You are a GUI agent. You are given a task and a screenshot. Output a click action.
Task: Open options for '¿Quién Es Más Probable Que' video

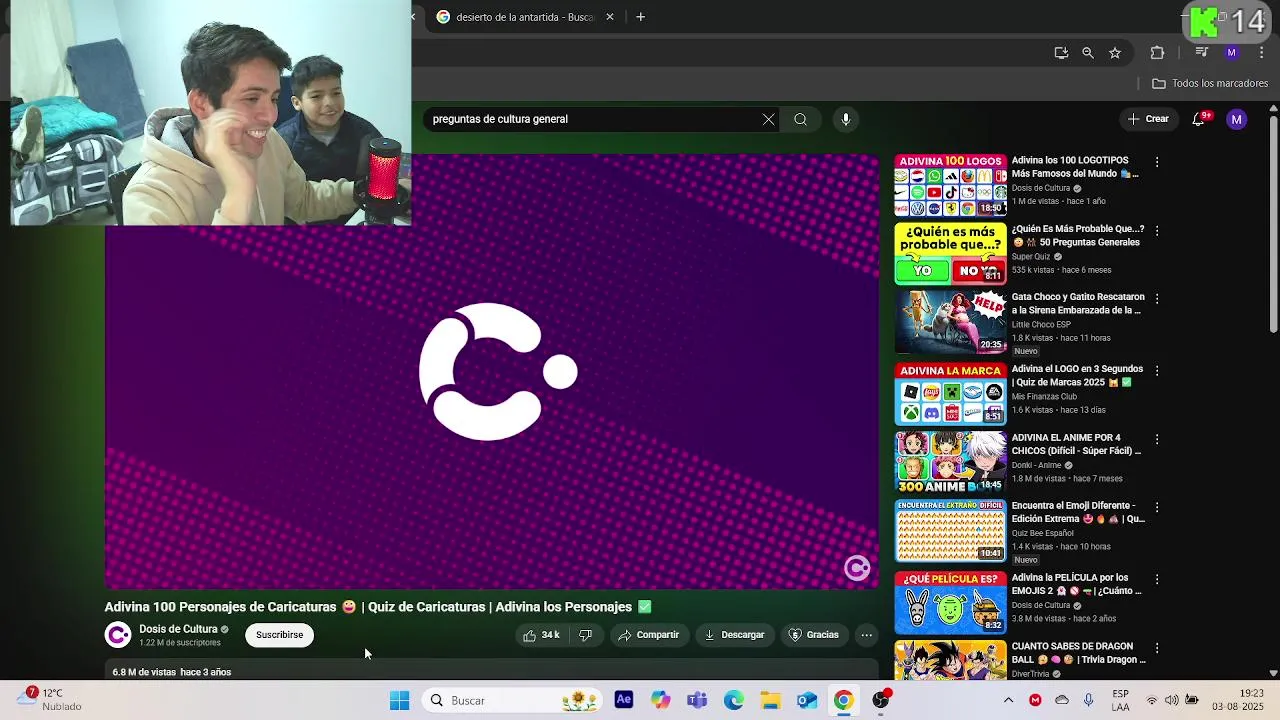(1157, 230)
